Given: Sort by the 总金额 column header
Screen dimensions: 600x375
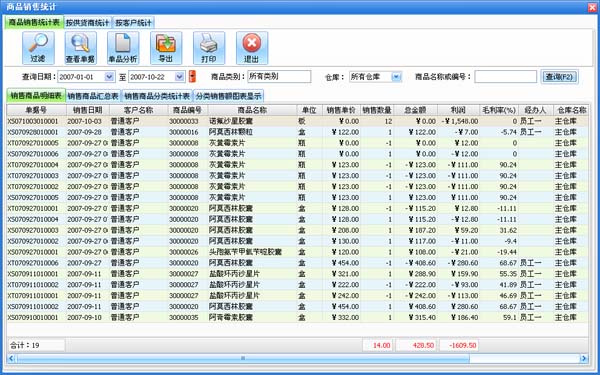Looking at the screenshot, I should coord(416,110).
